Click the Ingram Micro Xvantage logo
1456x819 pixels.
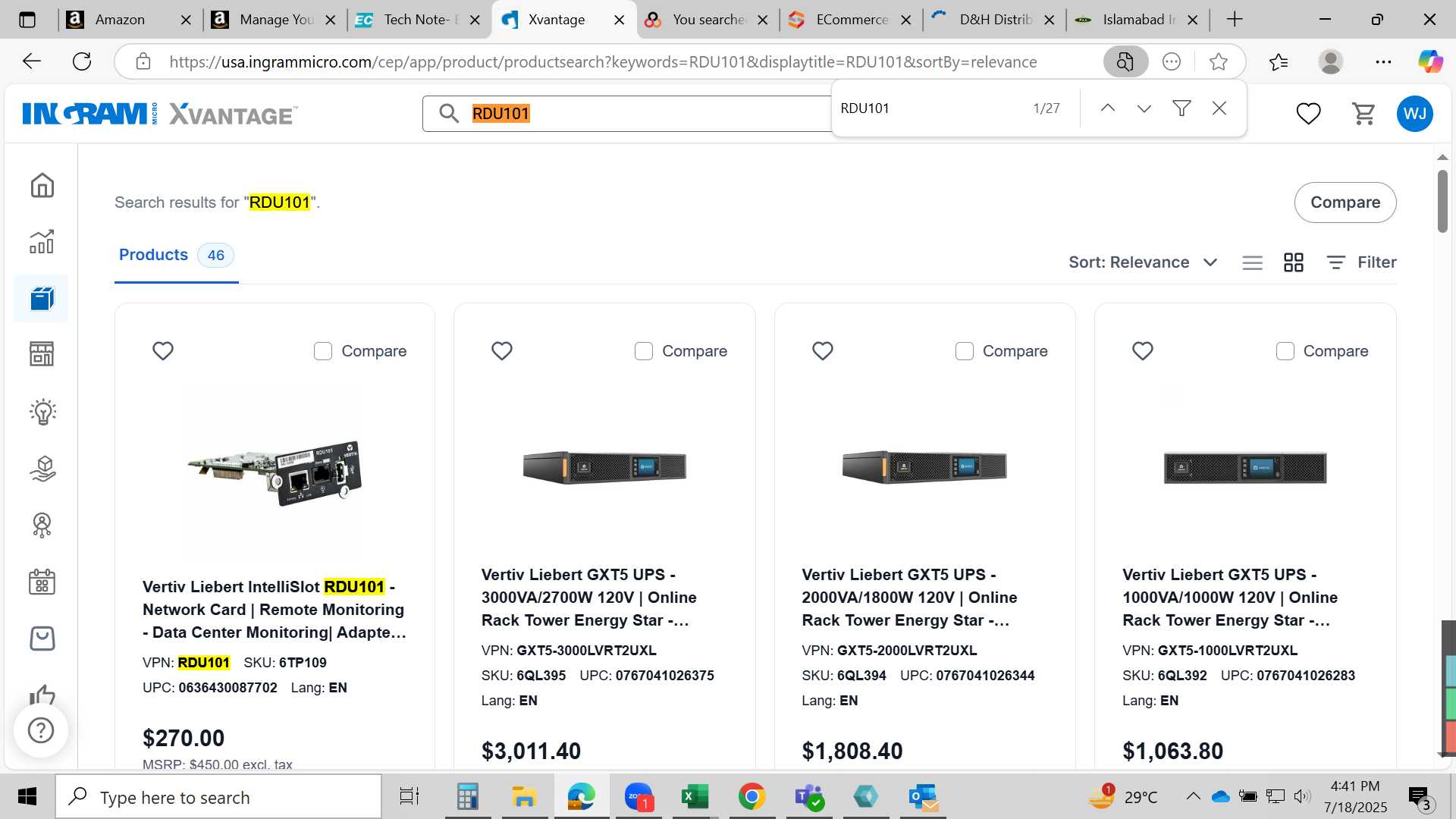(160, 114)
